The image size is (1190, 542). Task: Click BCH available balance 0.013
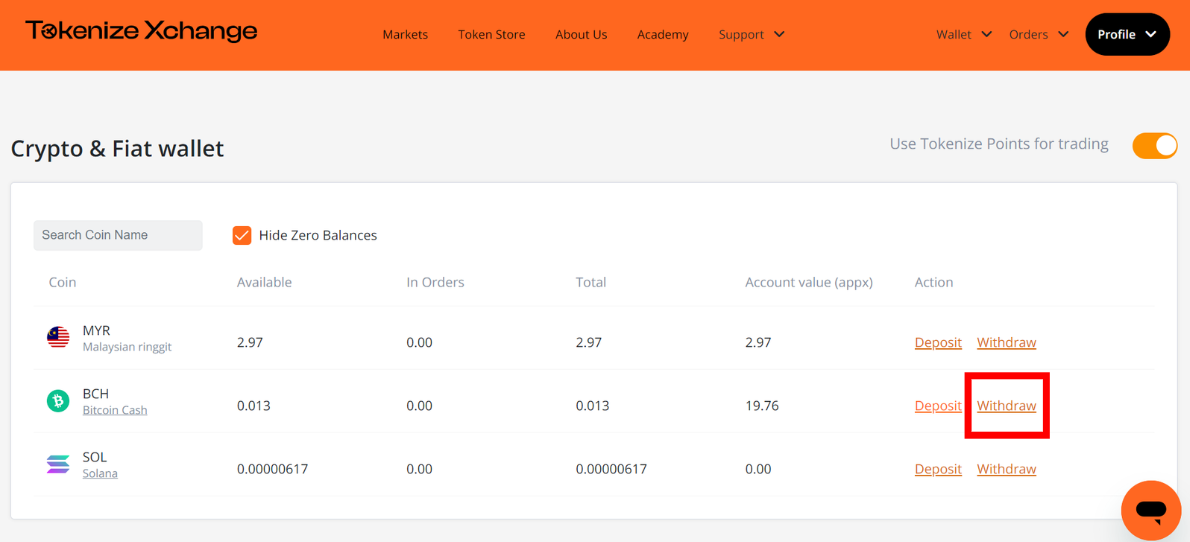[253, 406]
